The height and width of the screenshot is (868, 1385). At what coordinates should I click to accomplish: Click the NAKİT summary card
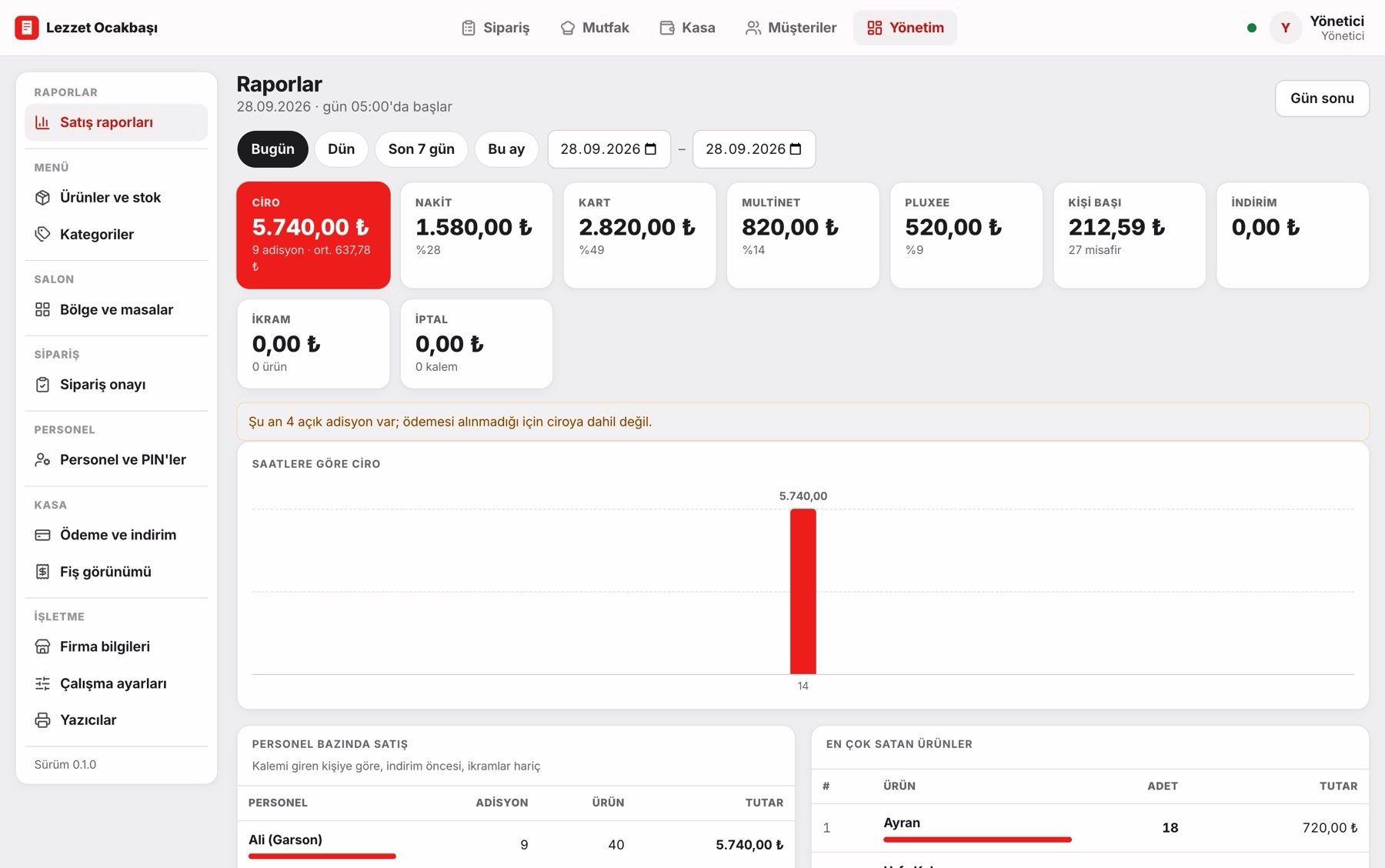476,235
